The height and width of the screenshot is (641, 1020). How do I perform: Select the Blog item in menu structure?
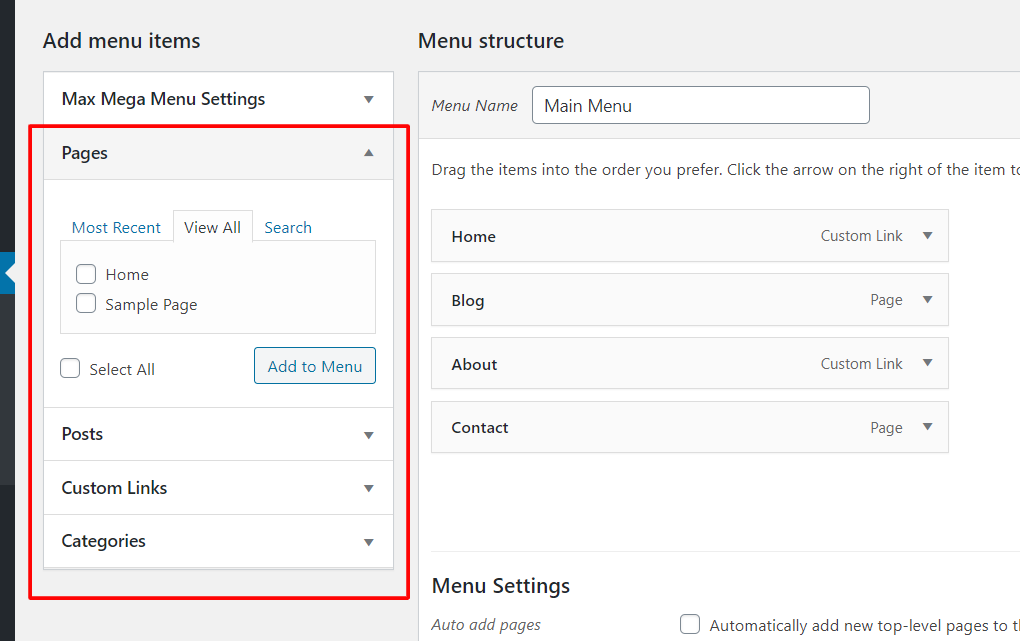click(x=690, y=299)
